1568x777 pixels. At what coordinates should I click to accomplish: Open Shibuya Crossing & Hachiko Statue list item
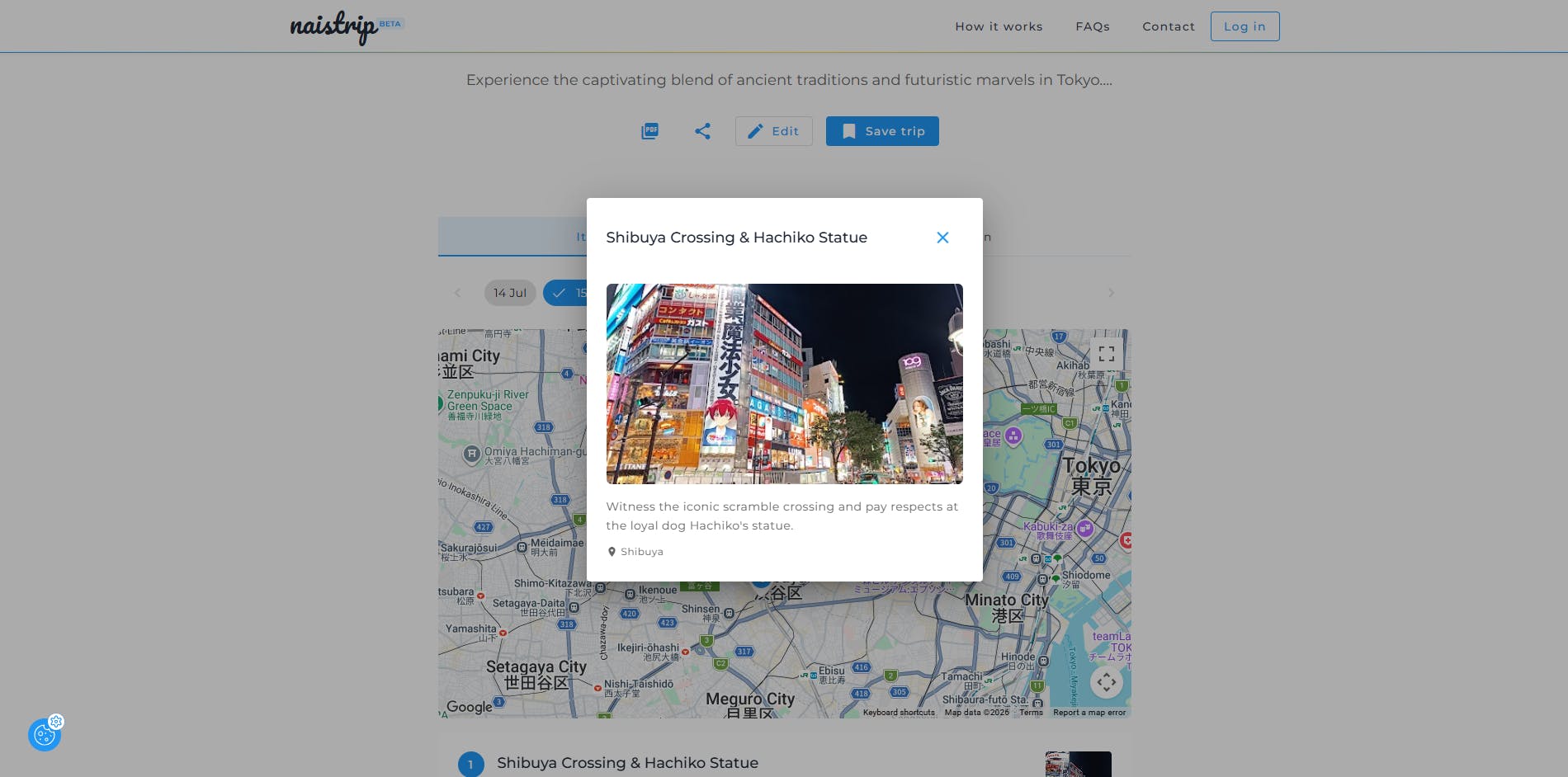point(627,763)
